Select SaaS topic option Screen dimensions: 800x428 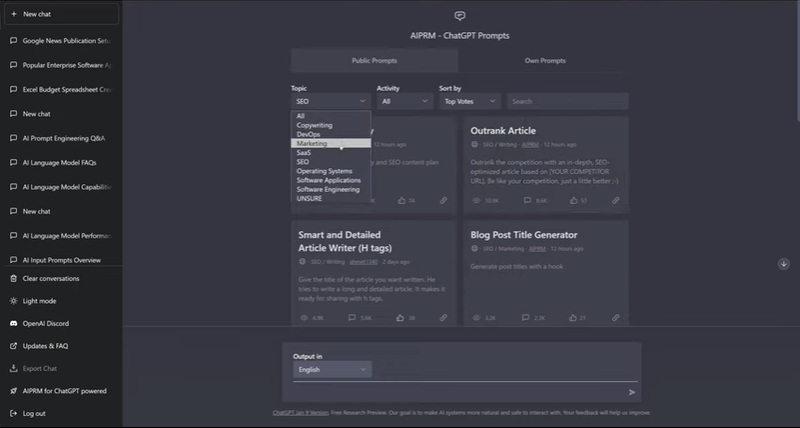(331, 153)
